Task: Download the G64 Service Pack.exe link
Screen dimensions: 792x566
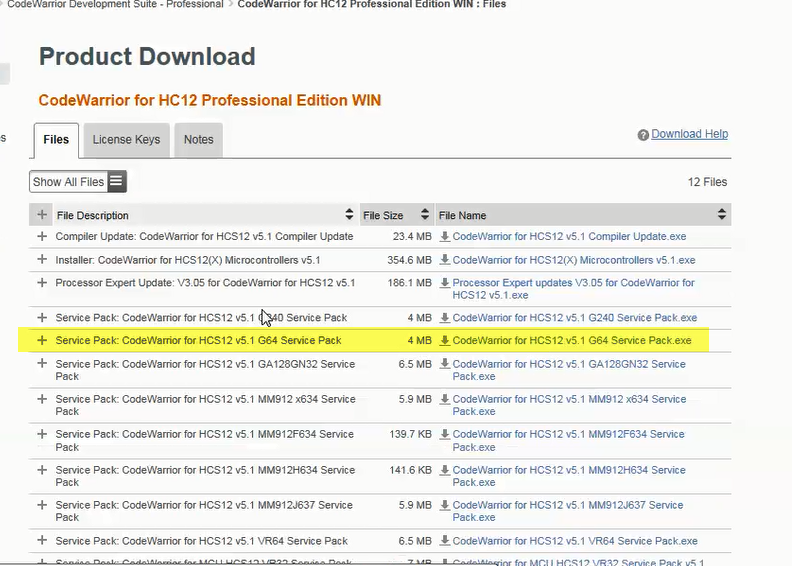Action: click(x=572, y=340)
